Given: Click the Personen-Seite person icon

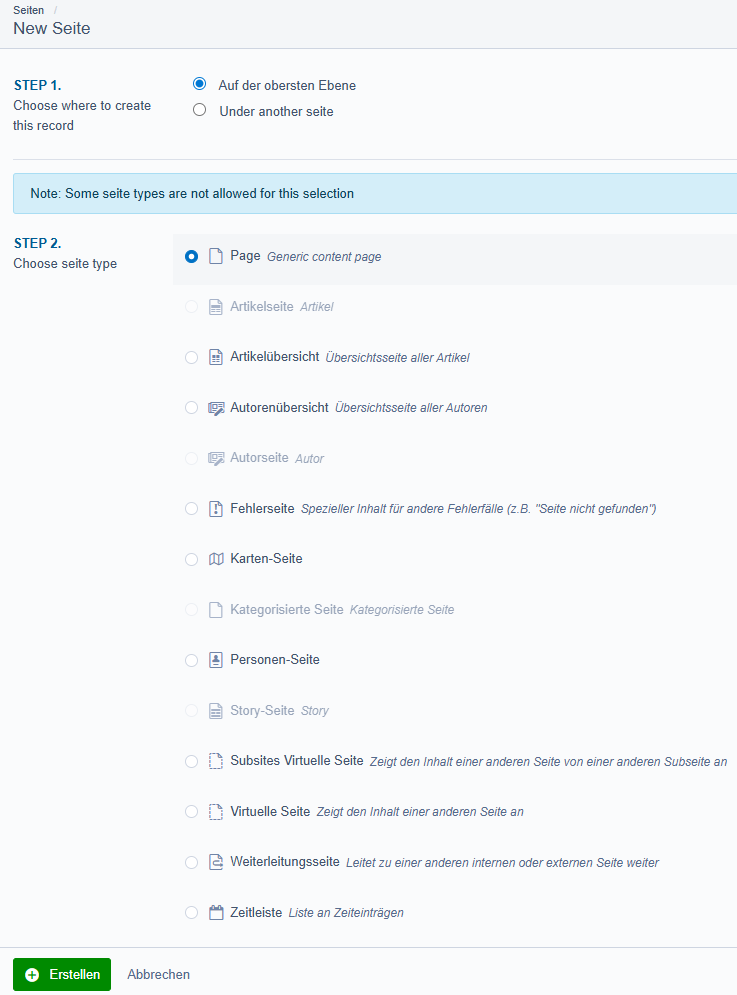Looking at the screenshot, I should pos(215,660).
